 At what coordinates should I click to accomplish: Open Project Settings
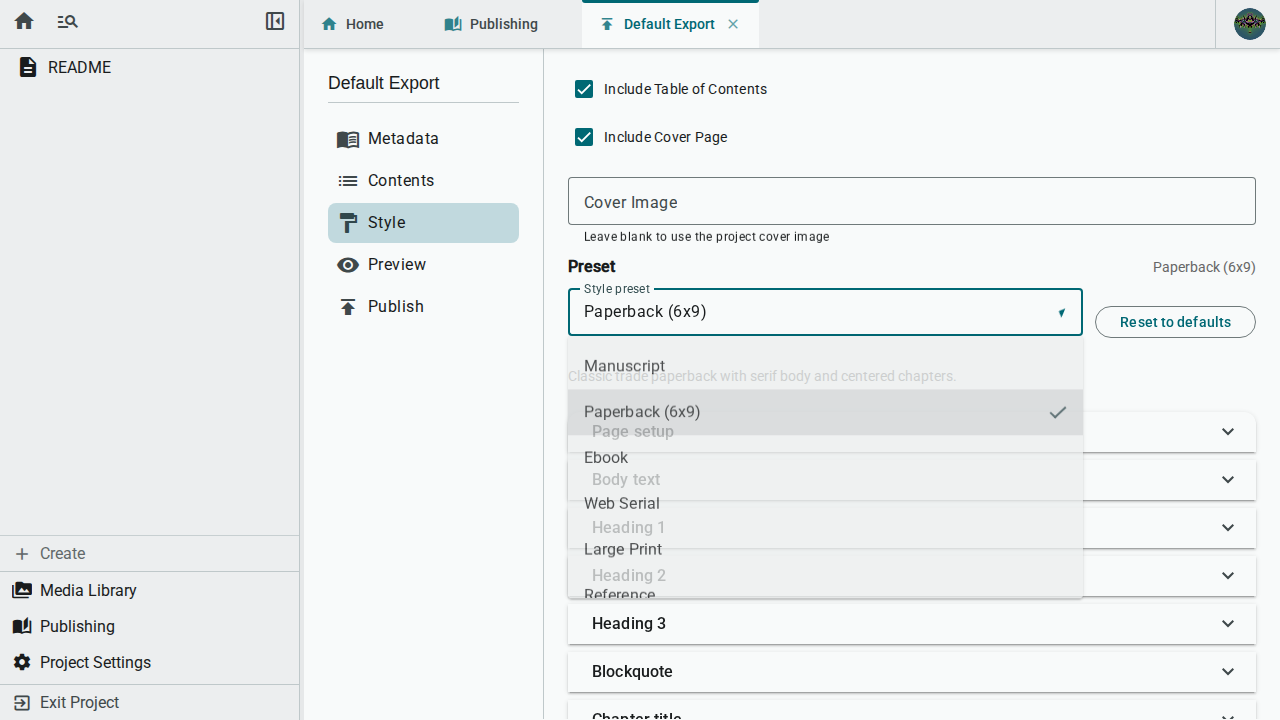[150, 662]
